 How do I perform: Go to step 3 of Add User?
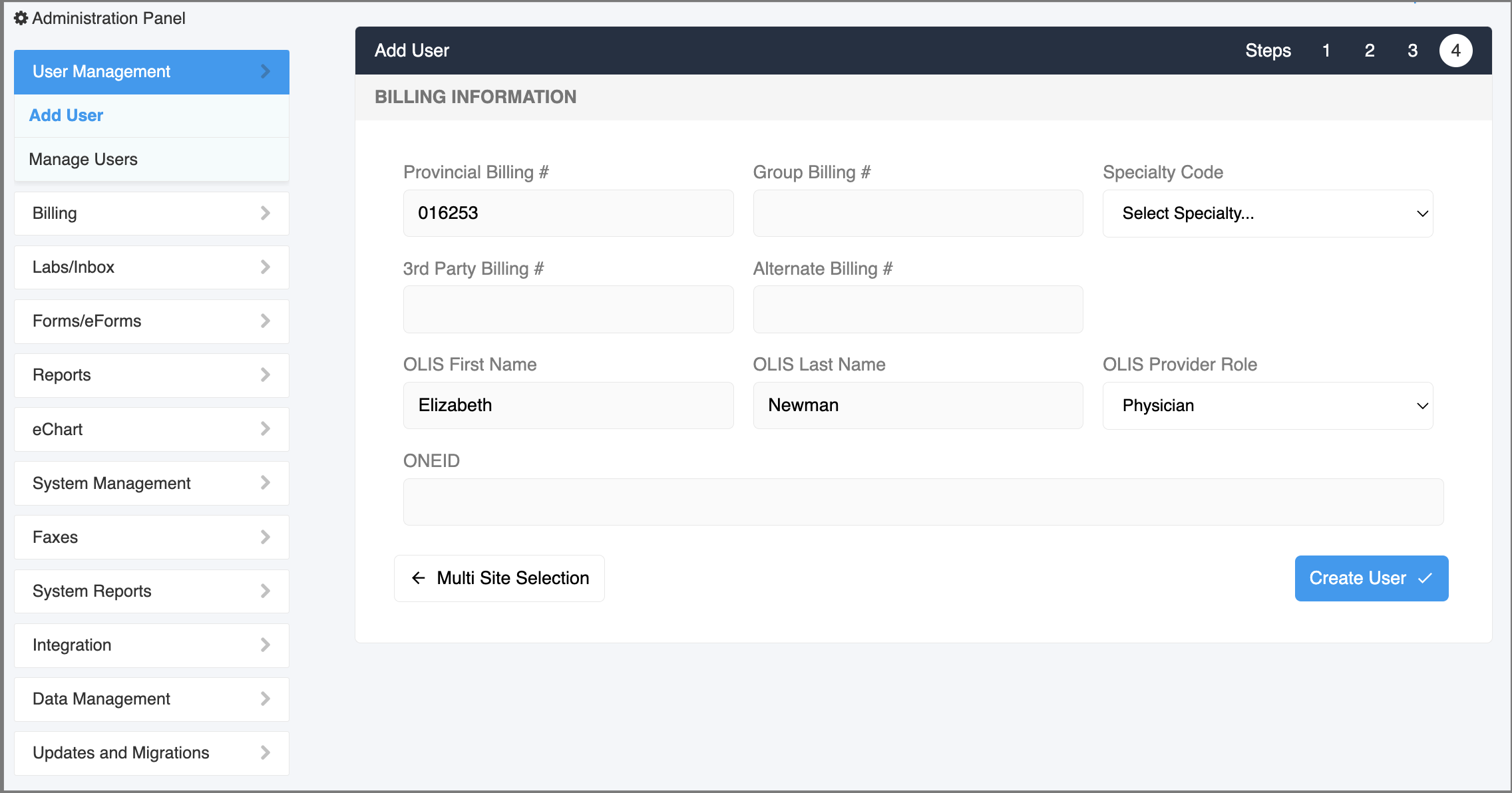point(1413,51)
